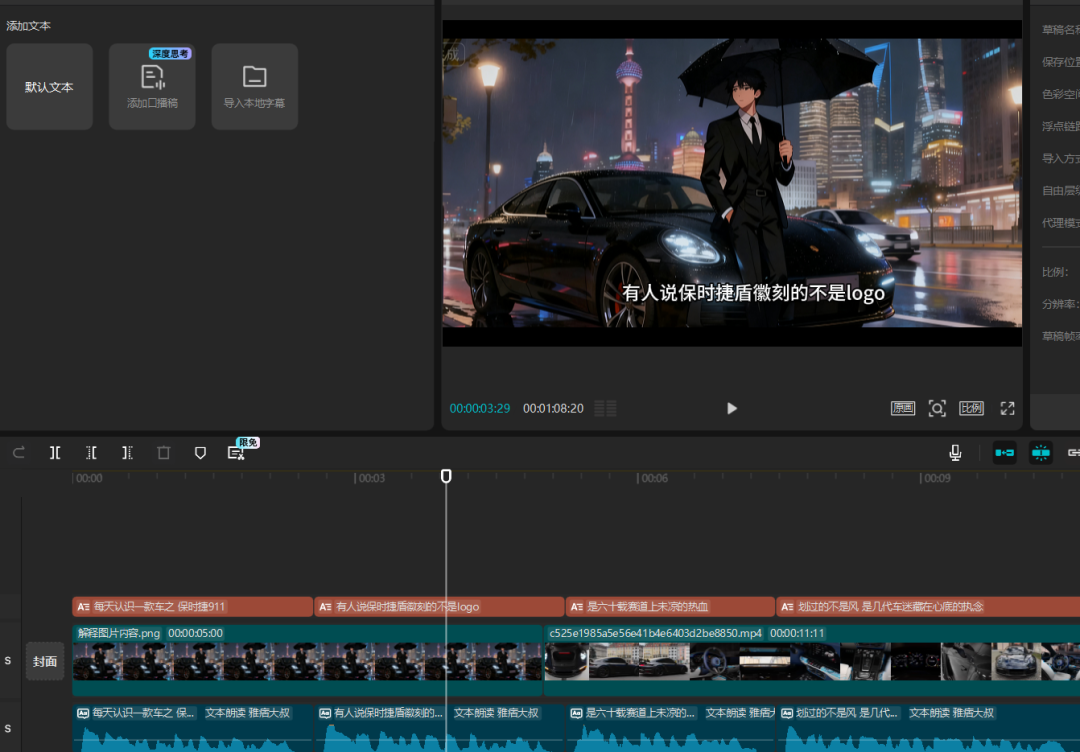Image resolution: width=1080 pixels, height=752 pixels.
Task: Click the trim right of playhead icon
Action: pos(127,453)
